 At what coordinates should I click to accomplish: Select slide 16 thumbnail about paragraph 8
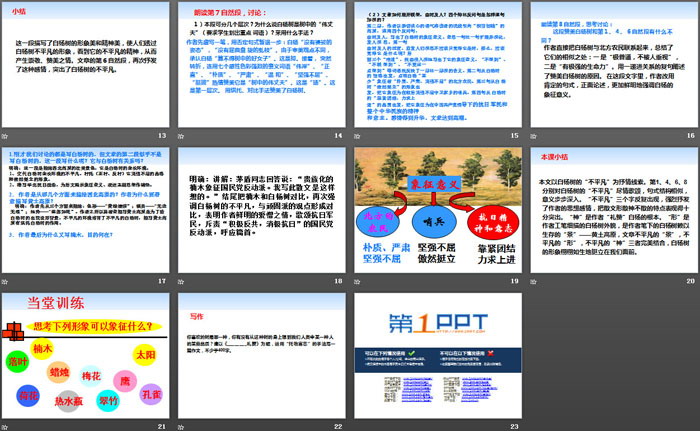click(x=614, y=65)
